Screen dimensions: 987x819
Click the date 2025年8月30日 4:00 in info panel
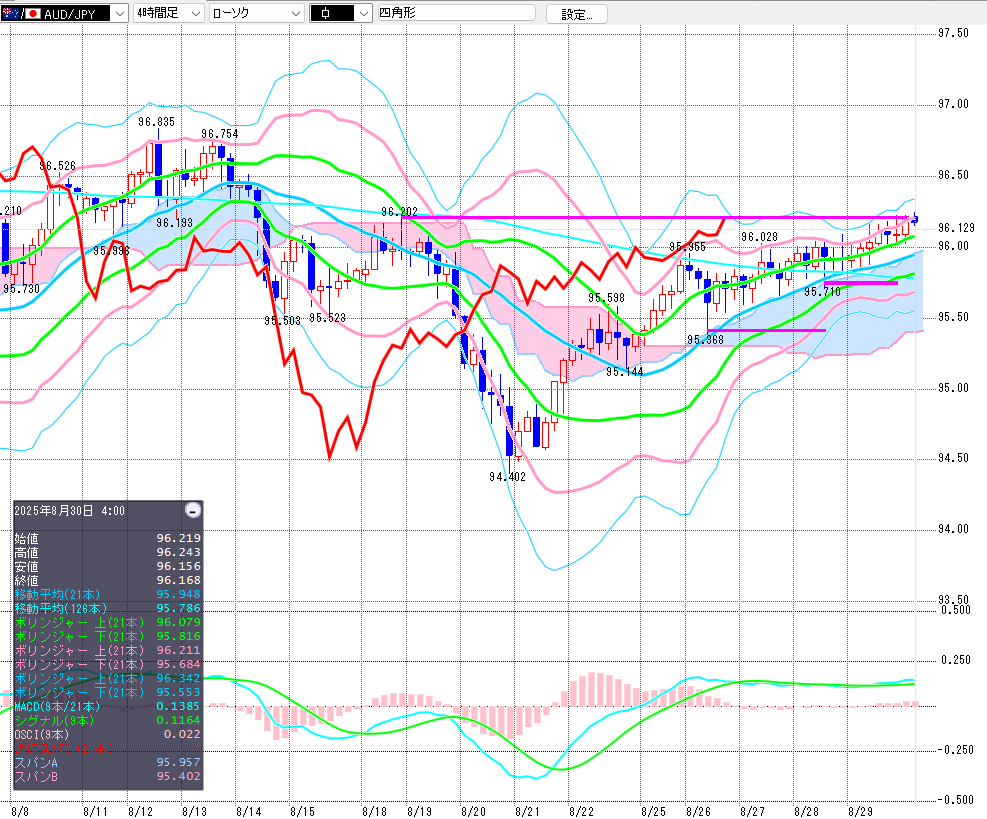[70, 511]
